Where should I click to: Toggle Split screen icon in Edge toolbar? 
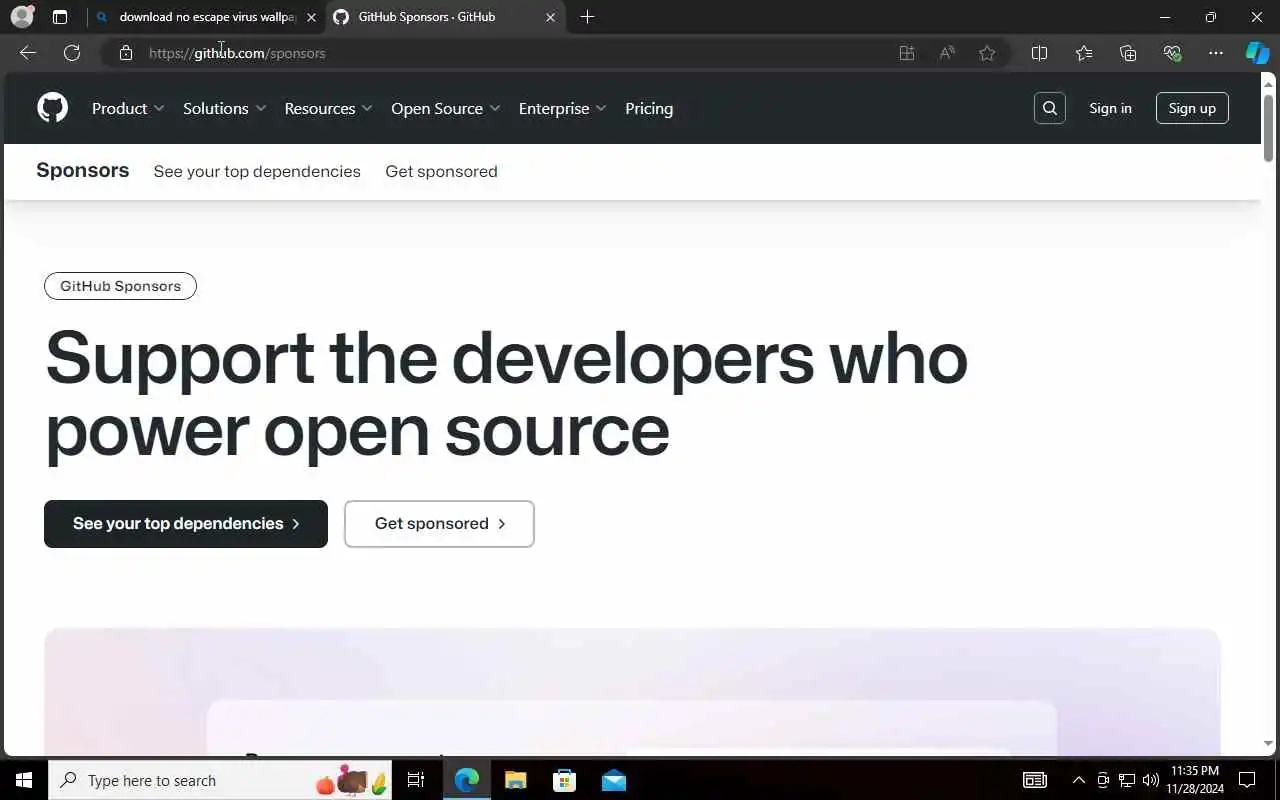(1039, 53)
